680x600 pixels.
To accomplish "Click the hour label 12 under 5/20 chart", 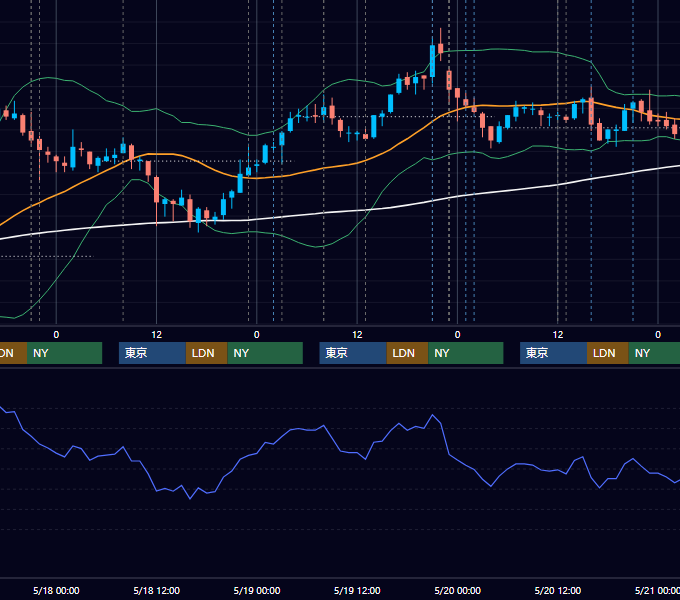I will coord(558,335).
